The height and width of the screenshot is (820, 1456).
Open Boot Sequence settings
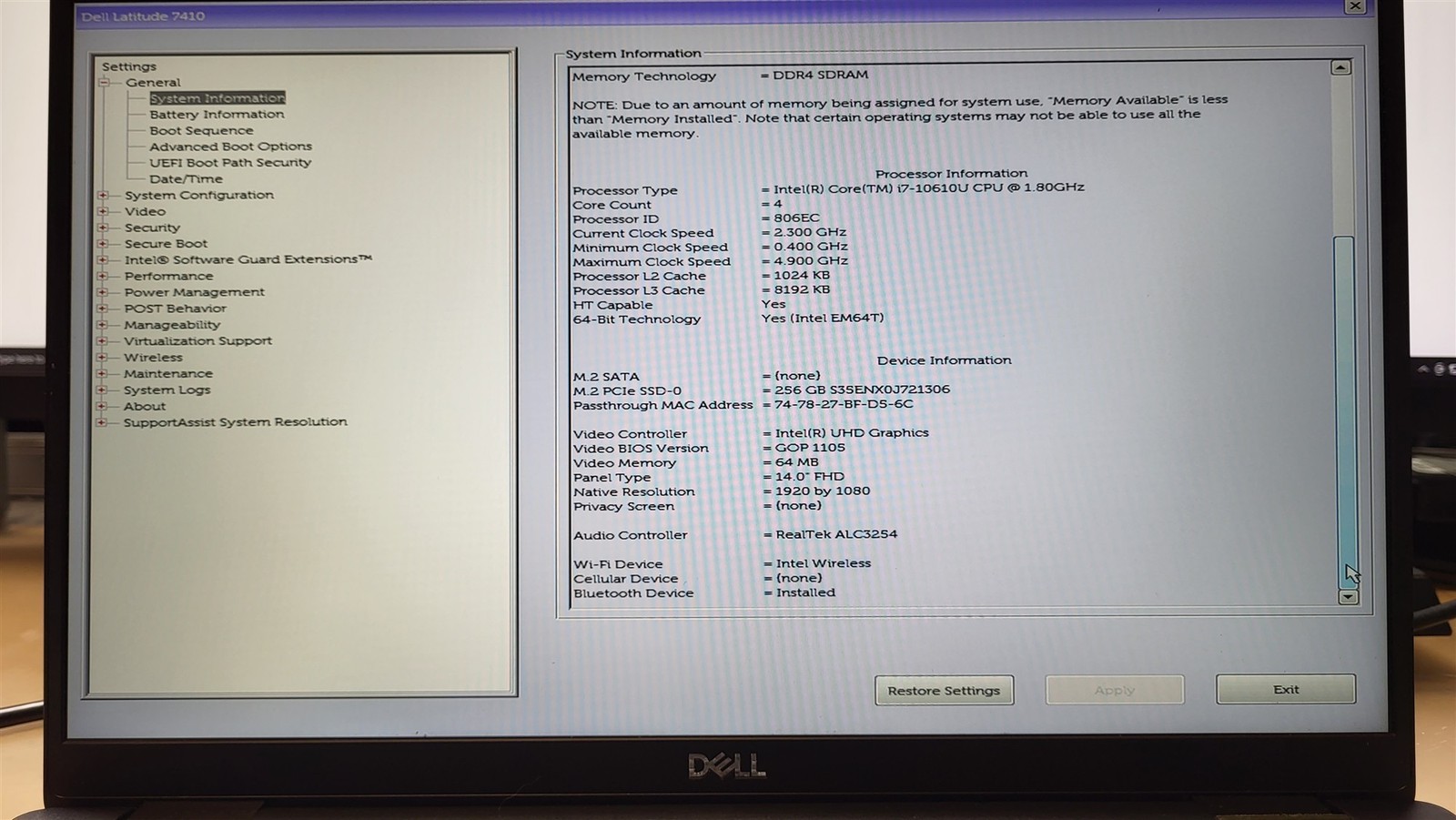coord(201,131)
